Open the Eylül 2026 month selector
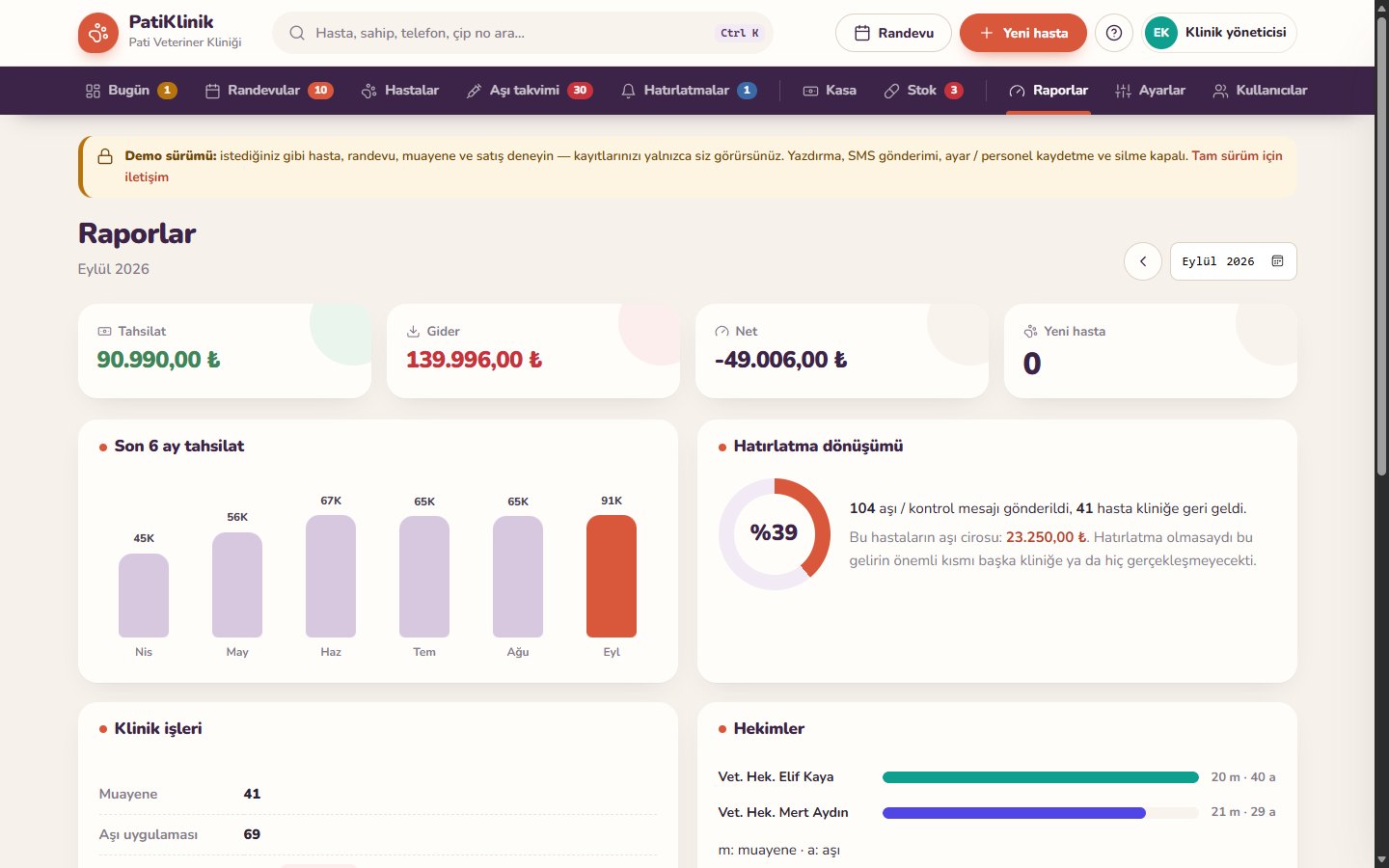Image resolution: width=1389 pixels, height=868 pixels. pos(1233,261)
